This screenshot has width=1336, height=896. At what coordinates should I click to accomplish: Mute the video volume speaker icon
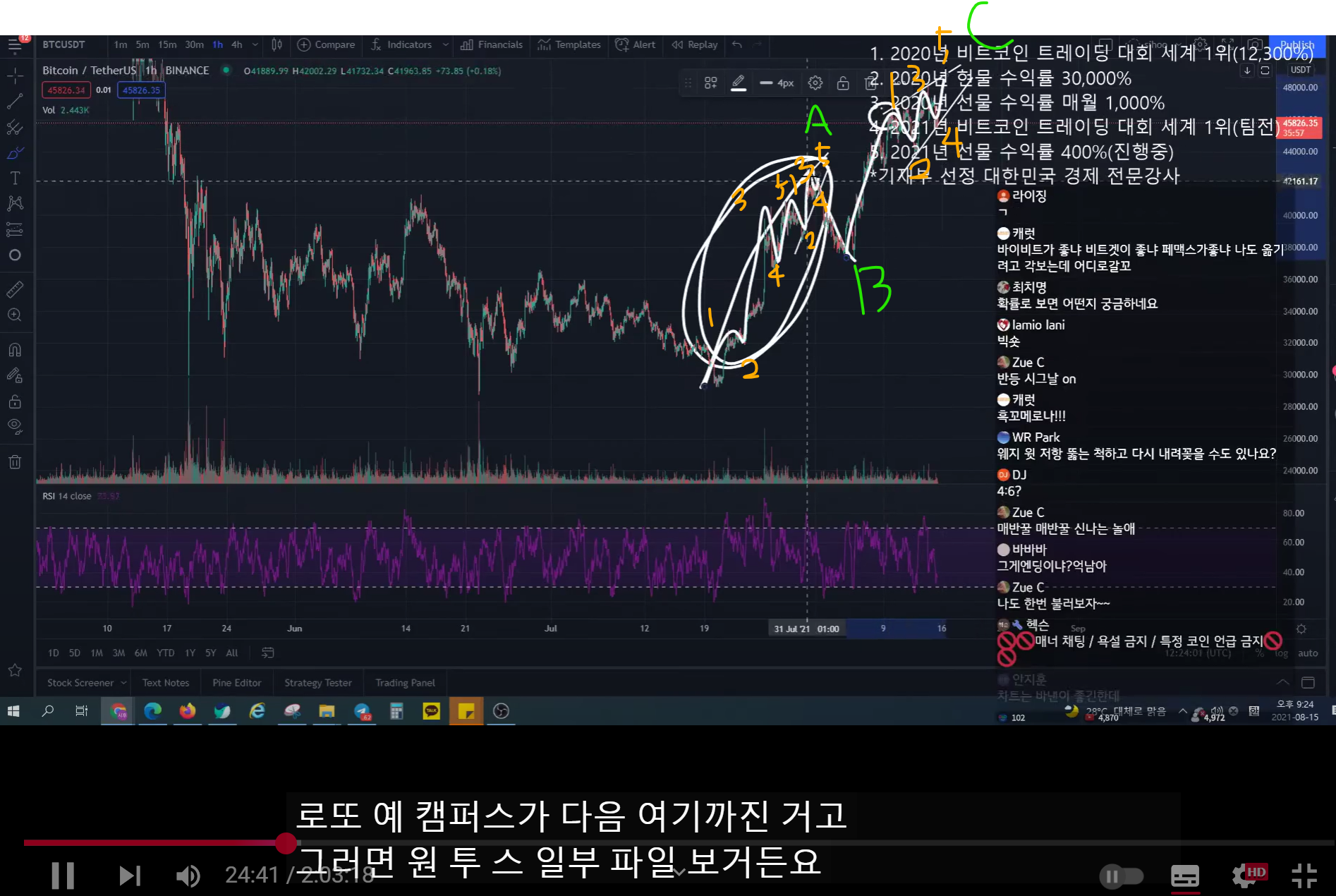188,876
